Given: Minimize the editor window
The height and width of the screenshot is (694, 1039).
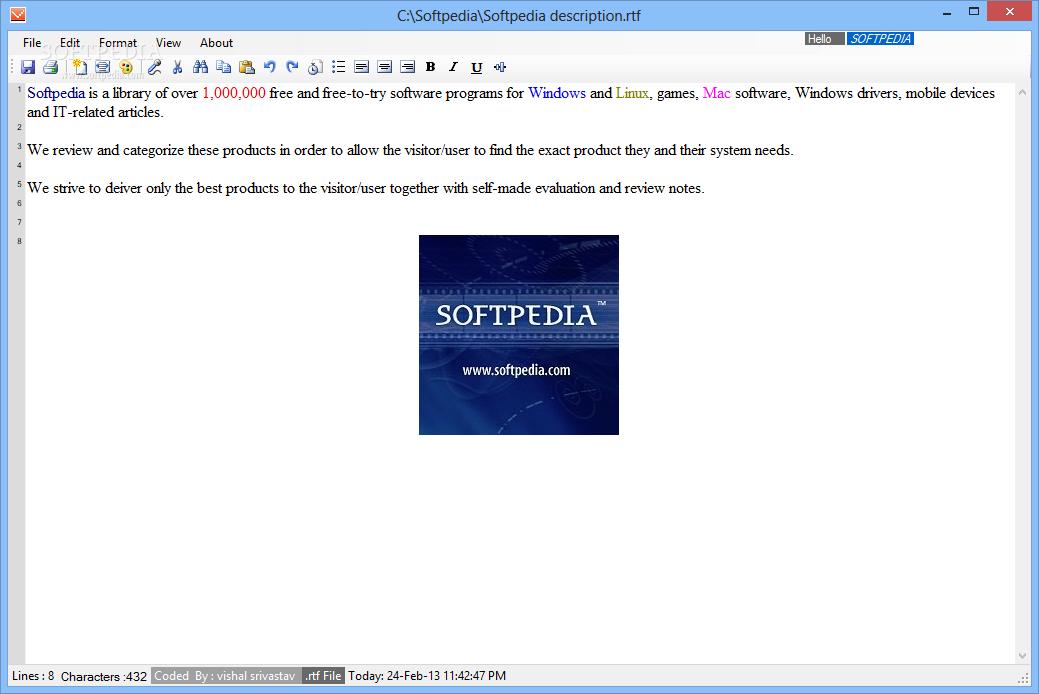Looking at the screenshot, I should click(x=948, y=12).
